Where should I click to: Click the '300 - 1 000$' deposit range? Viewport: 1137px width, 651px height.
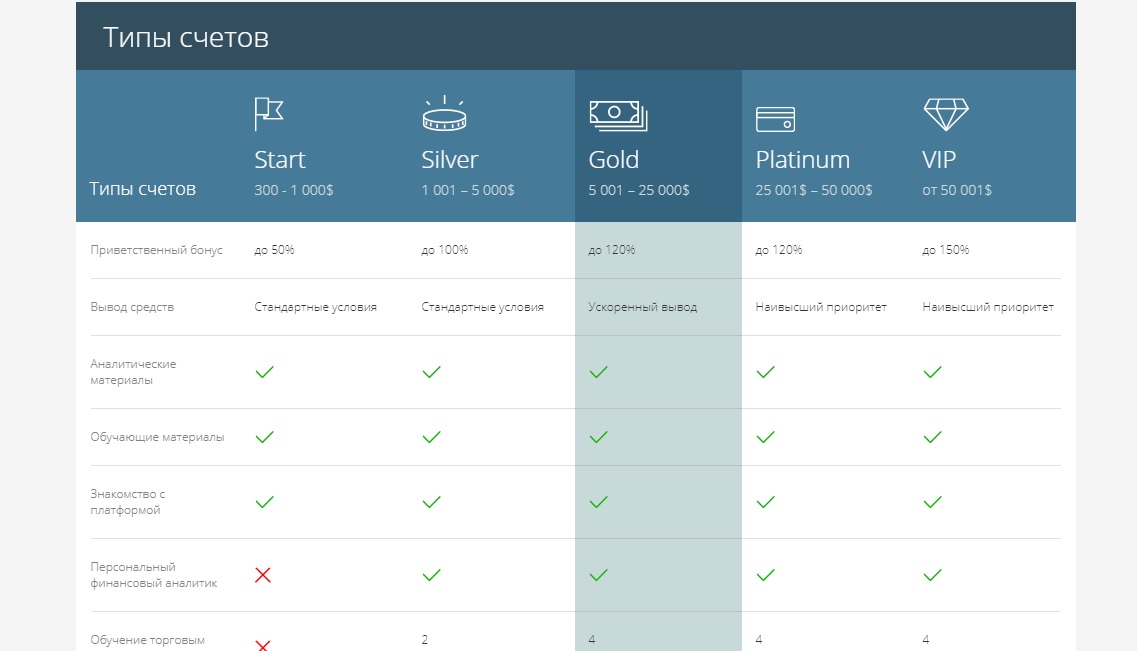tap(294, 190)
